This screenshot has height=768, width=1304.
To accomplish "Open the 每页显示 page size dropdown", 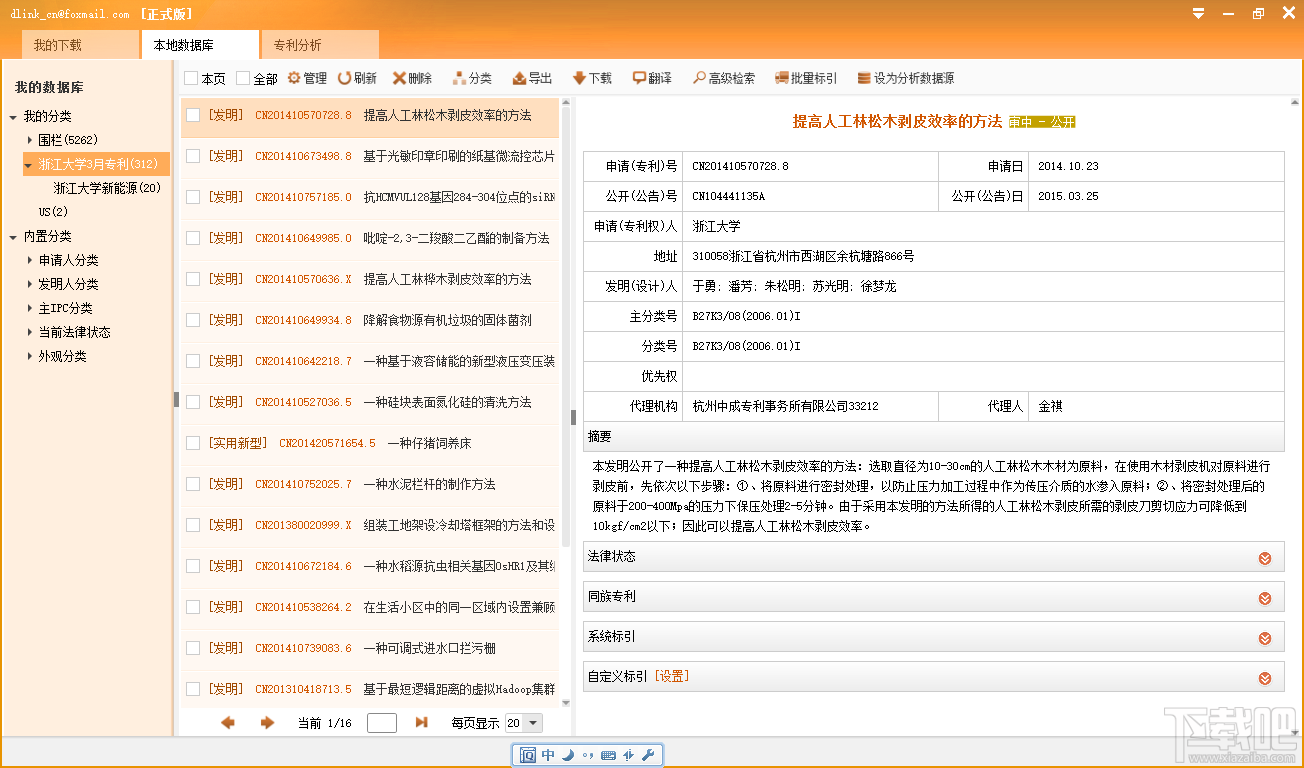I will (x=532, y=723).
